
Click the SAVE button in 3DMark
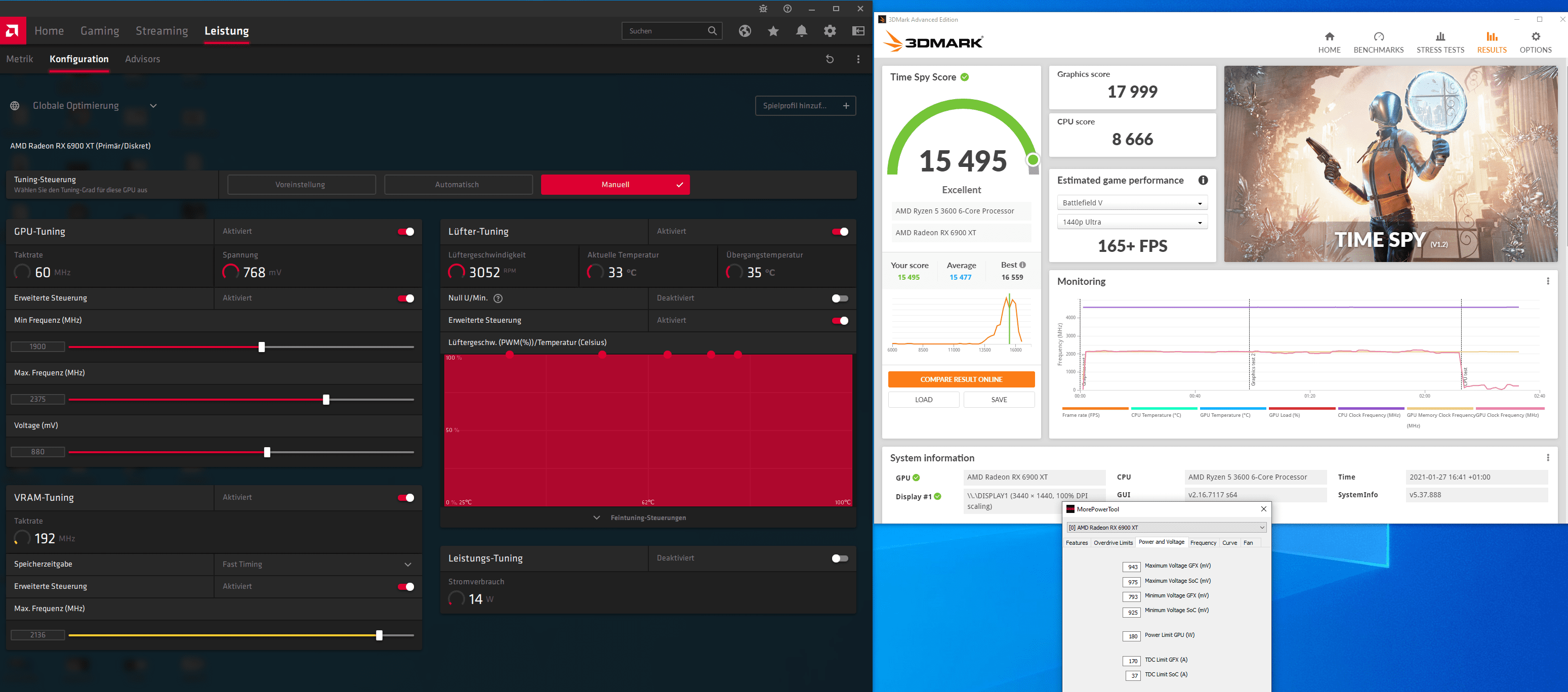tap(999, 400)
